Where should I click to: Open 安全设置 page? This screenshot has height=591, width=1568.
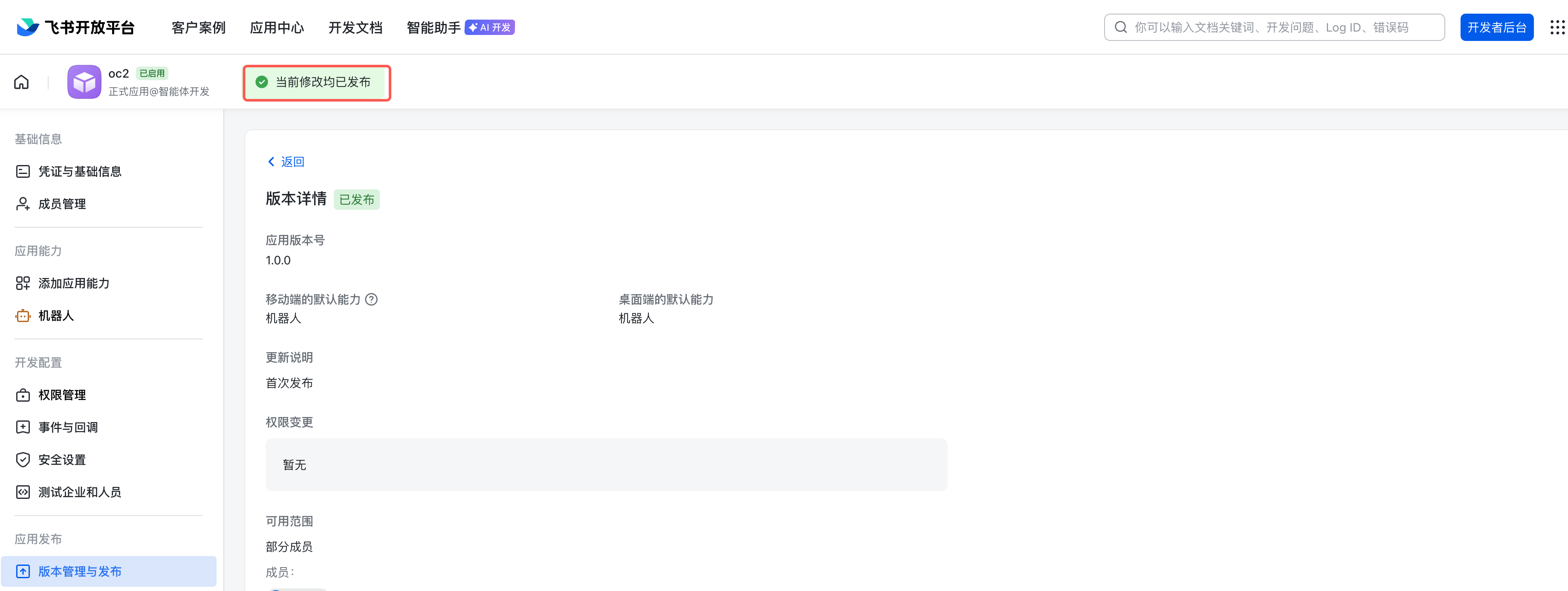click(x=61, y=460)
